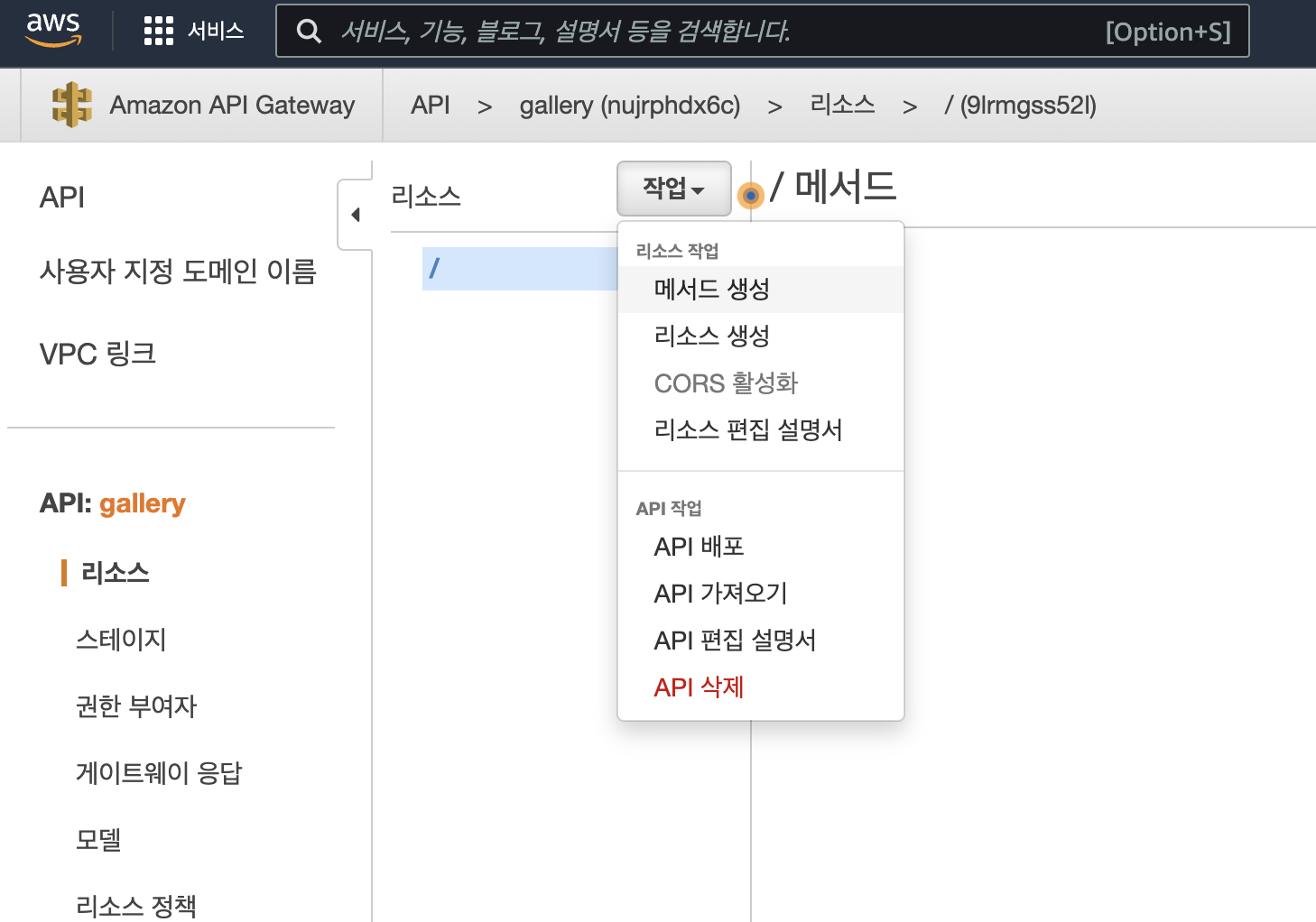Screen dimensions: 1316x922
Task: Go to API breadcrumb link
Action: coord(431,106)
